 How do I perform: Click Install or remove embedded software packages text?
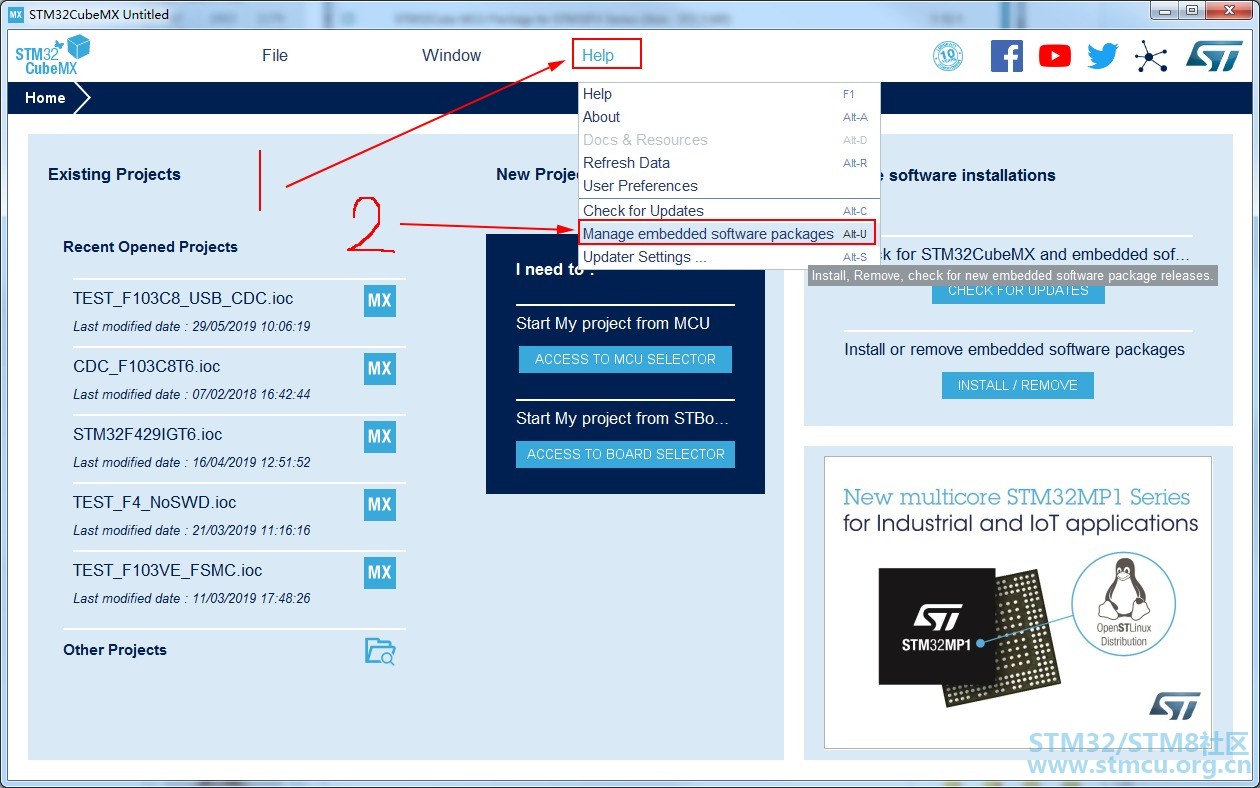1014,349
